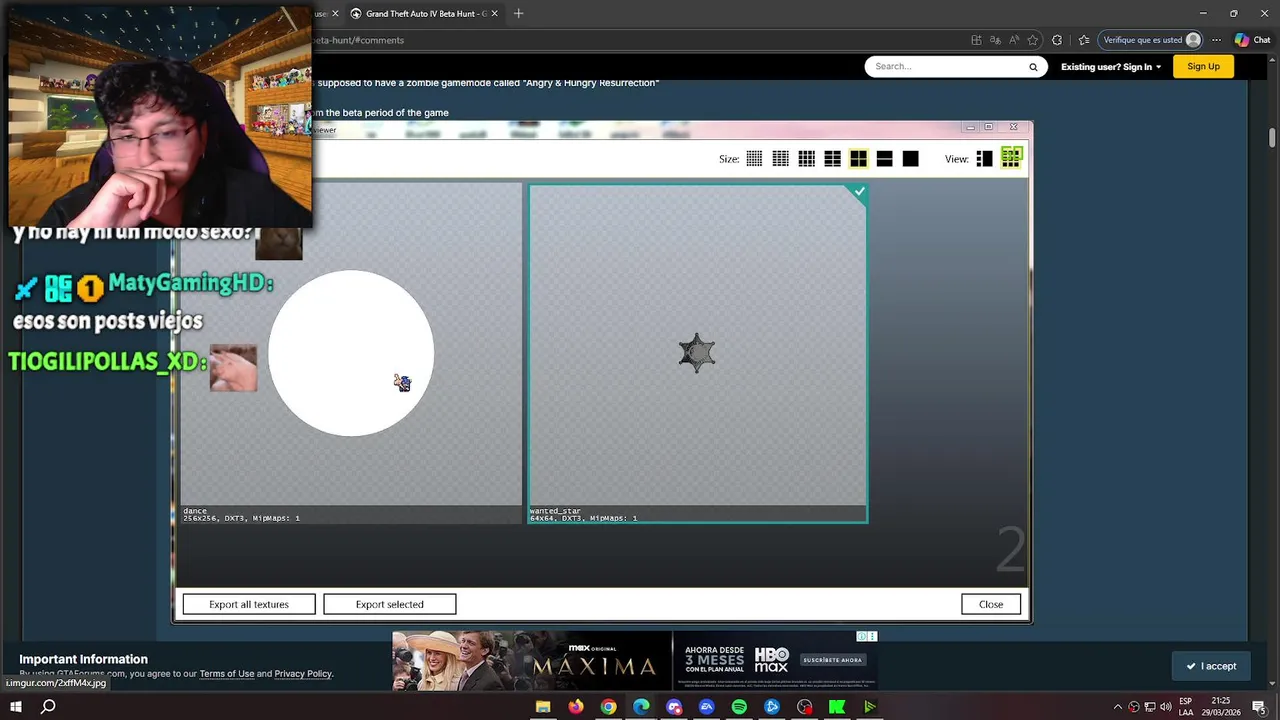This screenshot has width=1280, height=720.
Task: Open Google Chrome from taskbar
Action: 608,707
